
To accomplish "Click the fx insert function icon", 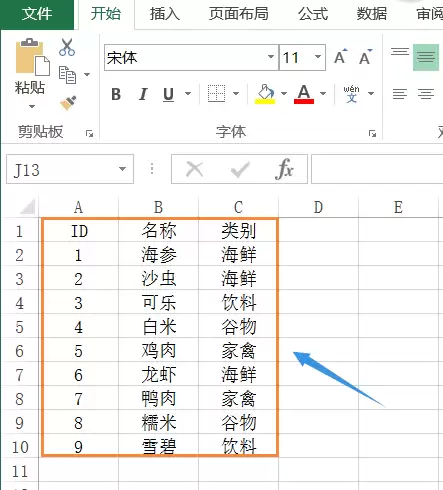I will click(284, 169).
